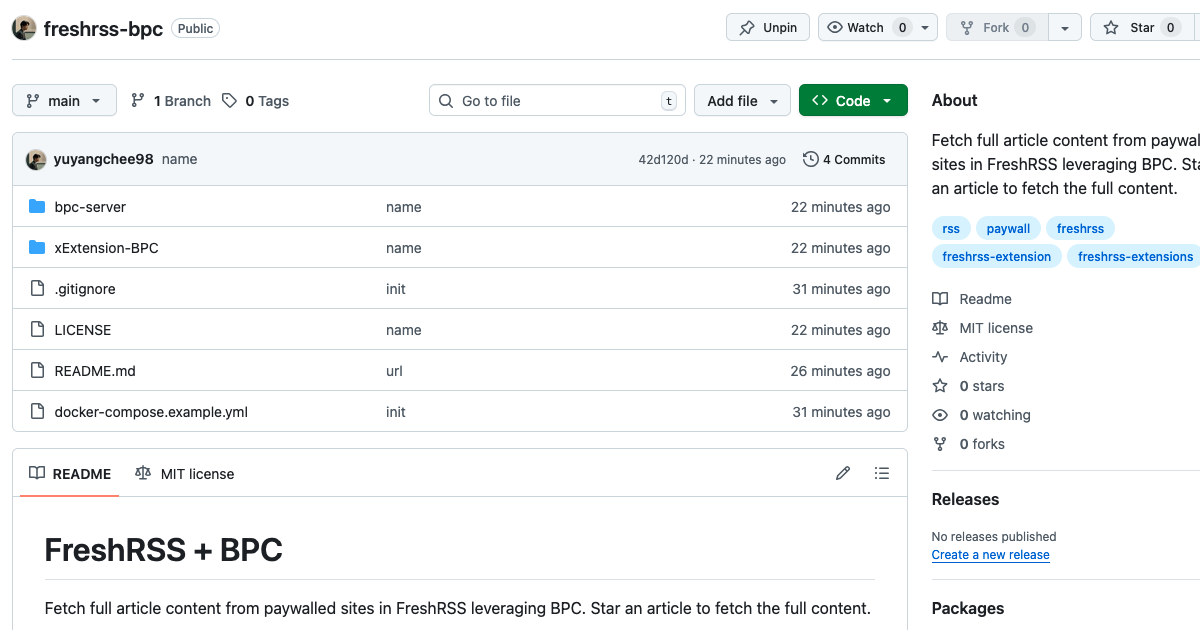Screen dimensions: 1200x630
Task: Click the Go to file search field
Action: tap(557, 100)
